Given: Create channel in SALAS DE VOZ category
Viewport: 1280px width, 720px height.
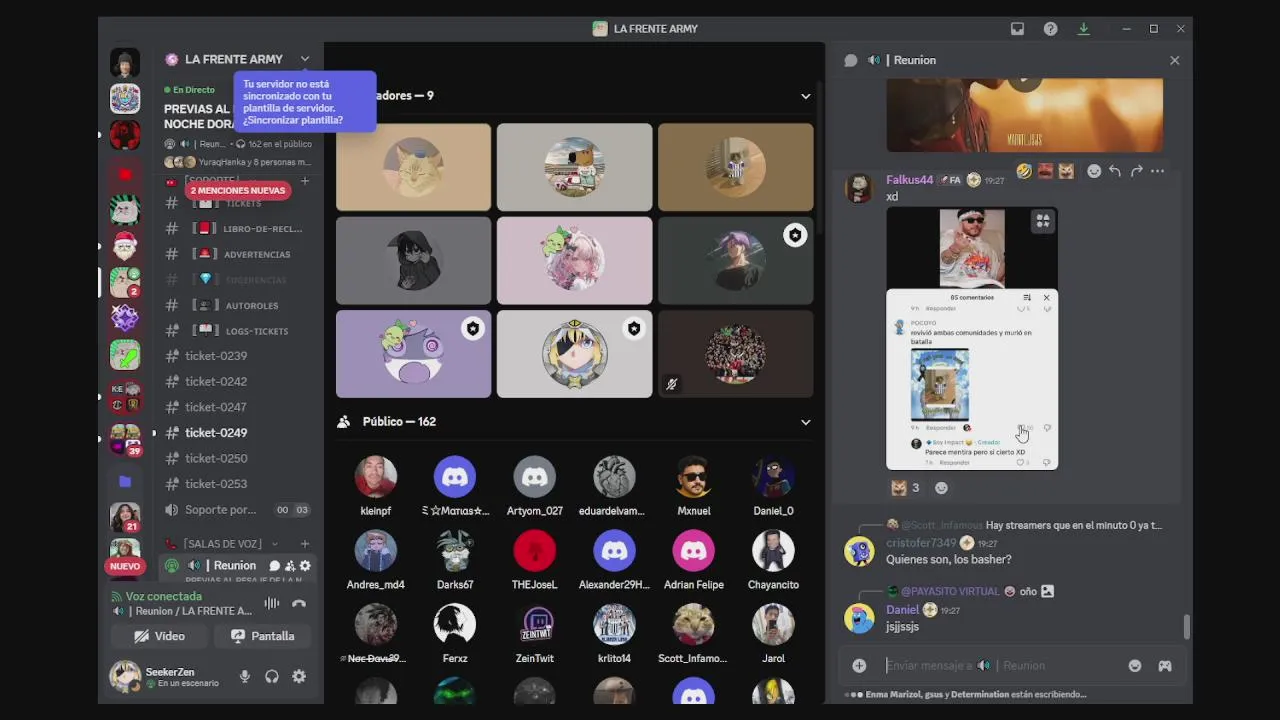Looking at the screenshot, I should pyautogui.click(x=305, y=544).
